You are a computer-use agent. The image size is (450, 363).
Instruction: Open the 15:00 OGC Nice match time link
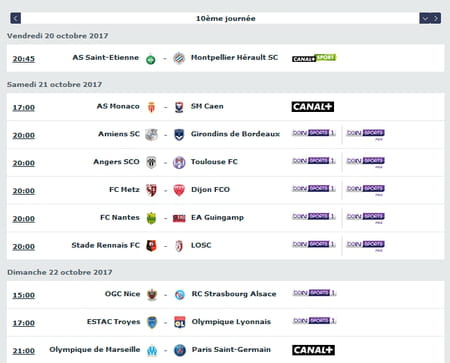coord(24,295)
